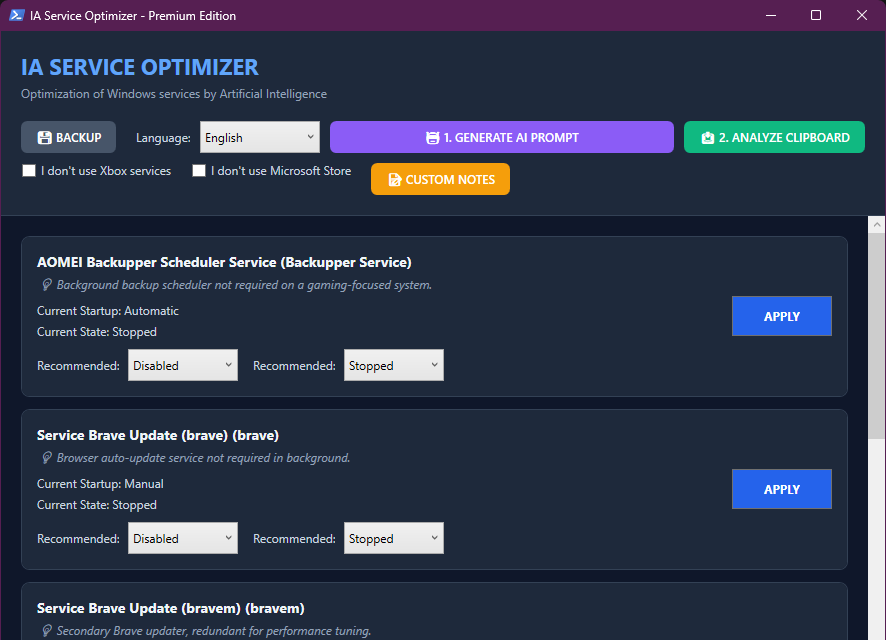Viewport: 886px width, 640px height.
Task: Check 'I don't use Microsoft Store'
Action: [199, 171]
